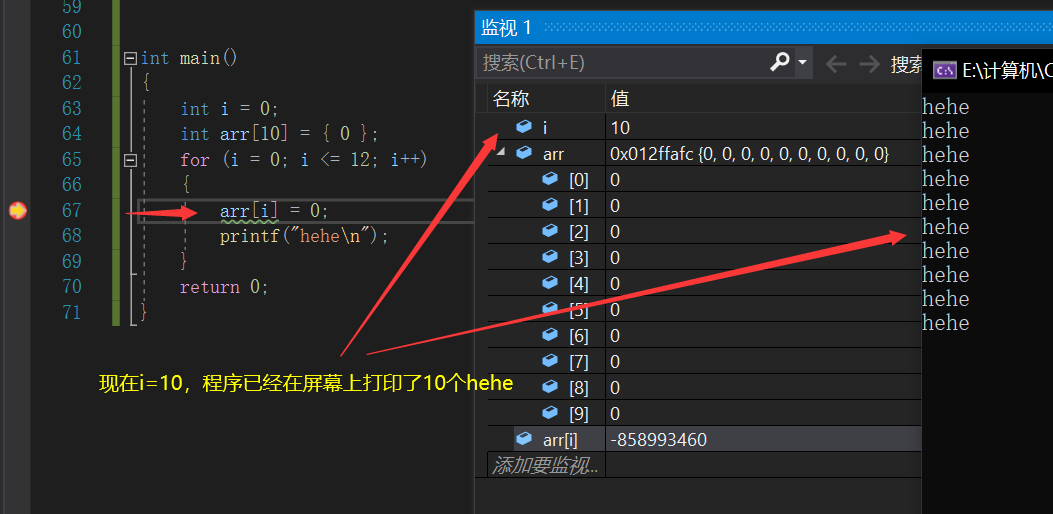This screenshot has height=514, width=1053.
Task: Click the console window icon in title
Action: [944, 70]
